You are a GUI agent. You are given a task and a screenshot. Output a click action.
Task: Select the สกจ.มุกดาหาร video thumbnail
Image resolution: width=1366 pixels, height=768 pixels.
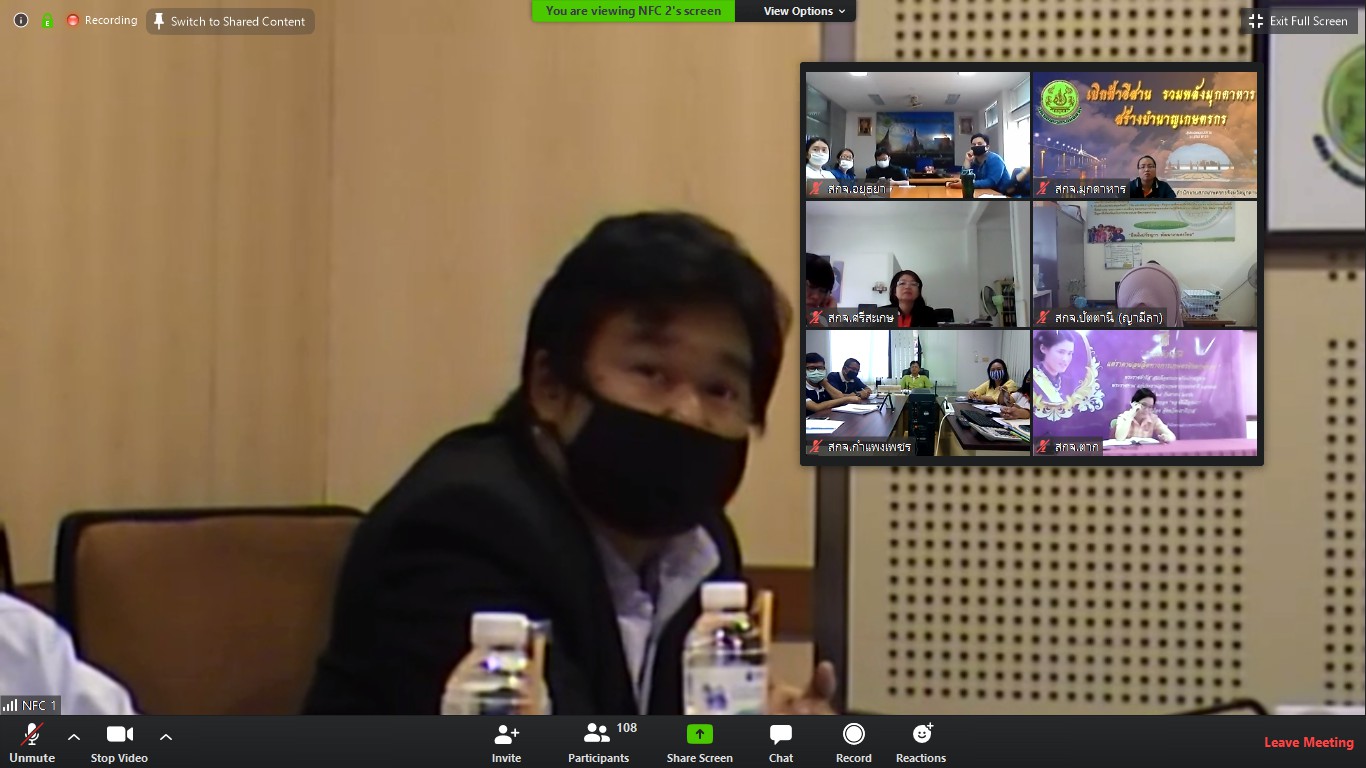tap(1145, 135)
